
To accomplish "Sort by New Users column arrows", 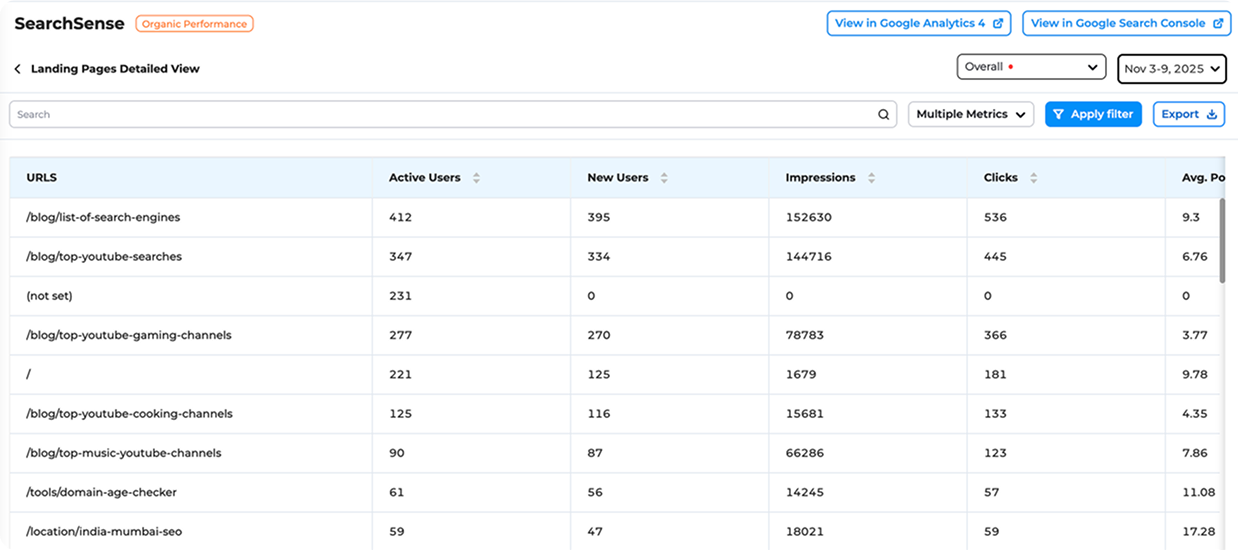I will click(664, 178).
